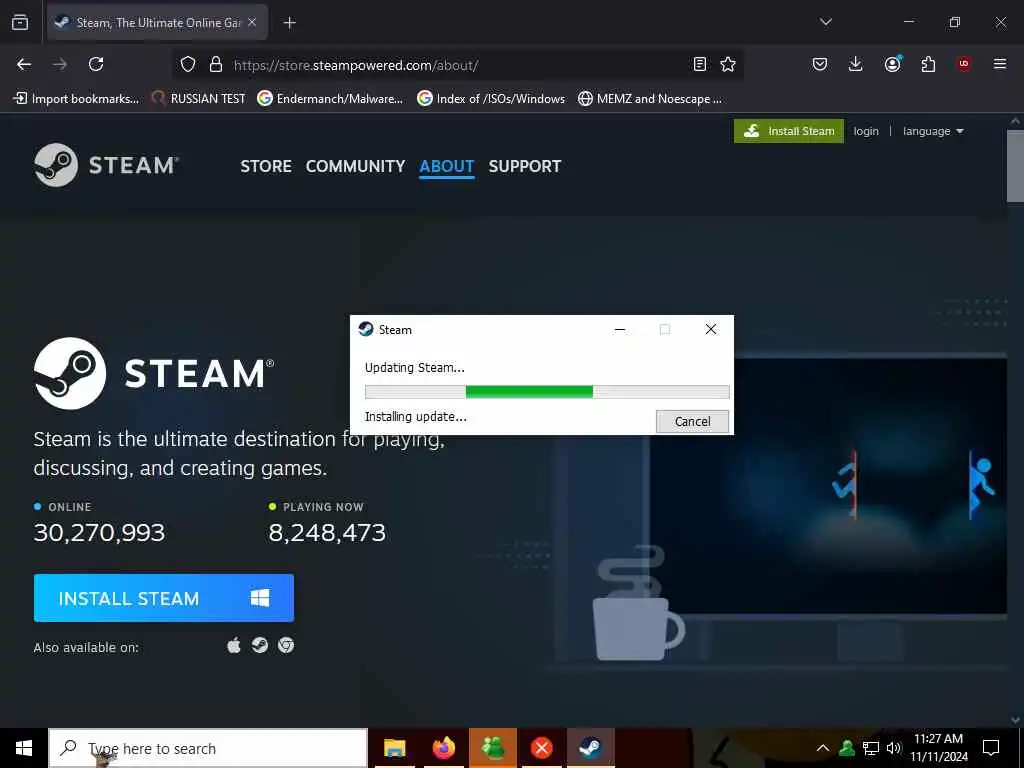This screenshot has height=768, width=1024.
Task: Reload the current page
Action: pos(96,64)
